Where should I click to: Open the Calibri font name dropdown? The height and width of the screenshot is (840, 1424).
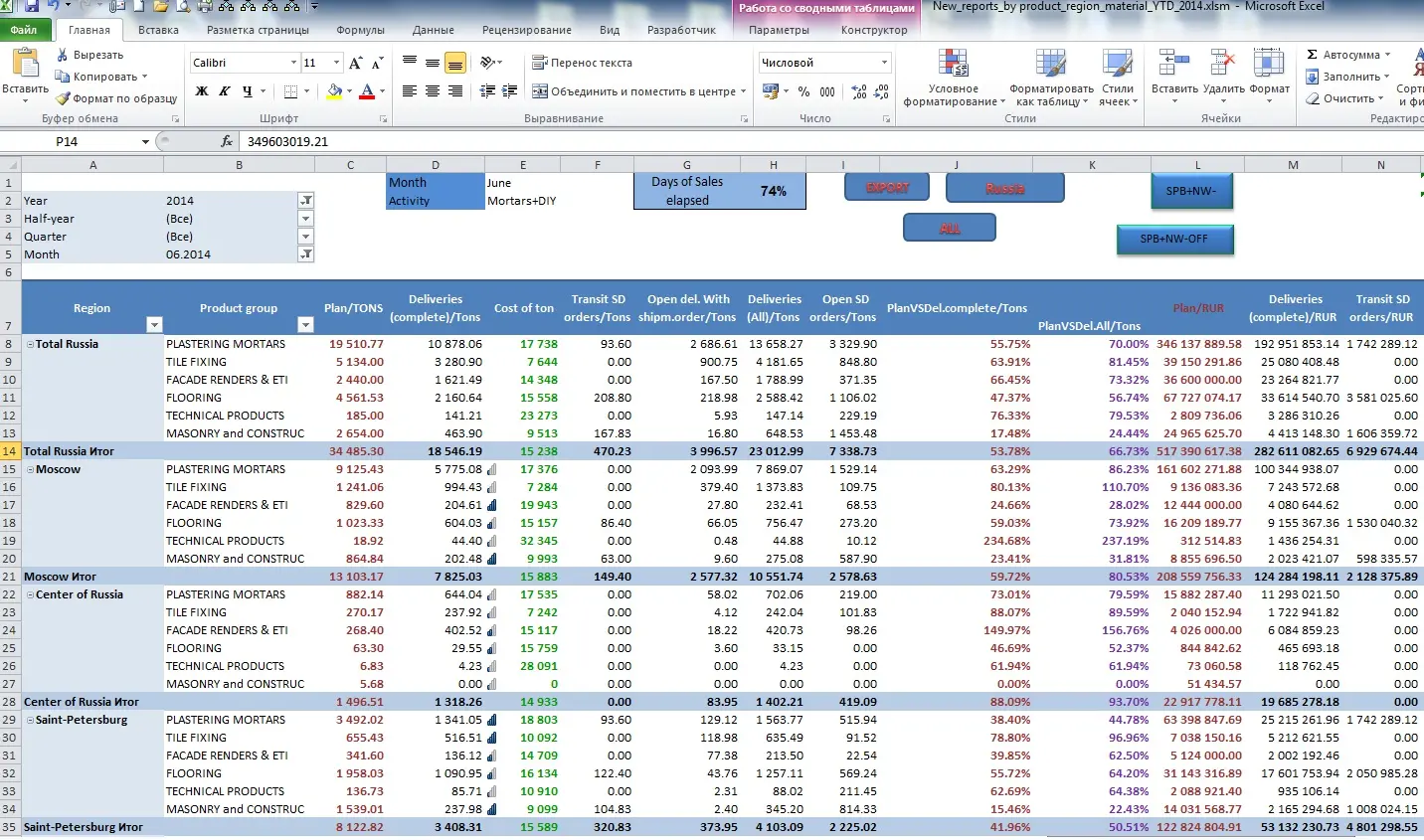click(293, 63)
